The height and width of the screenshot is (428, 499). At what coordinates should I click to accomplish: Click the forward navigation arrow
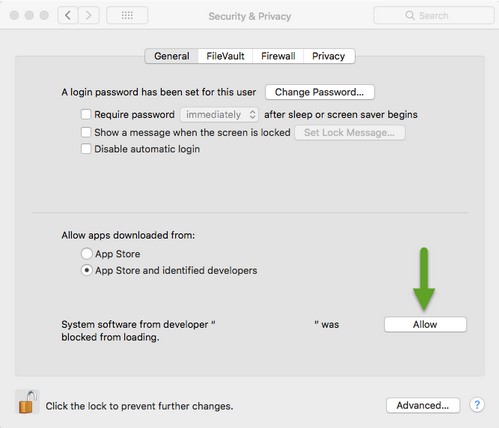[89, 15]
